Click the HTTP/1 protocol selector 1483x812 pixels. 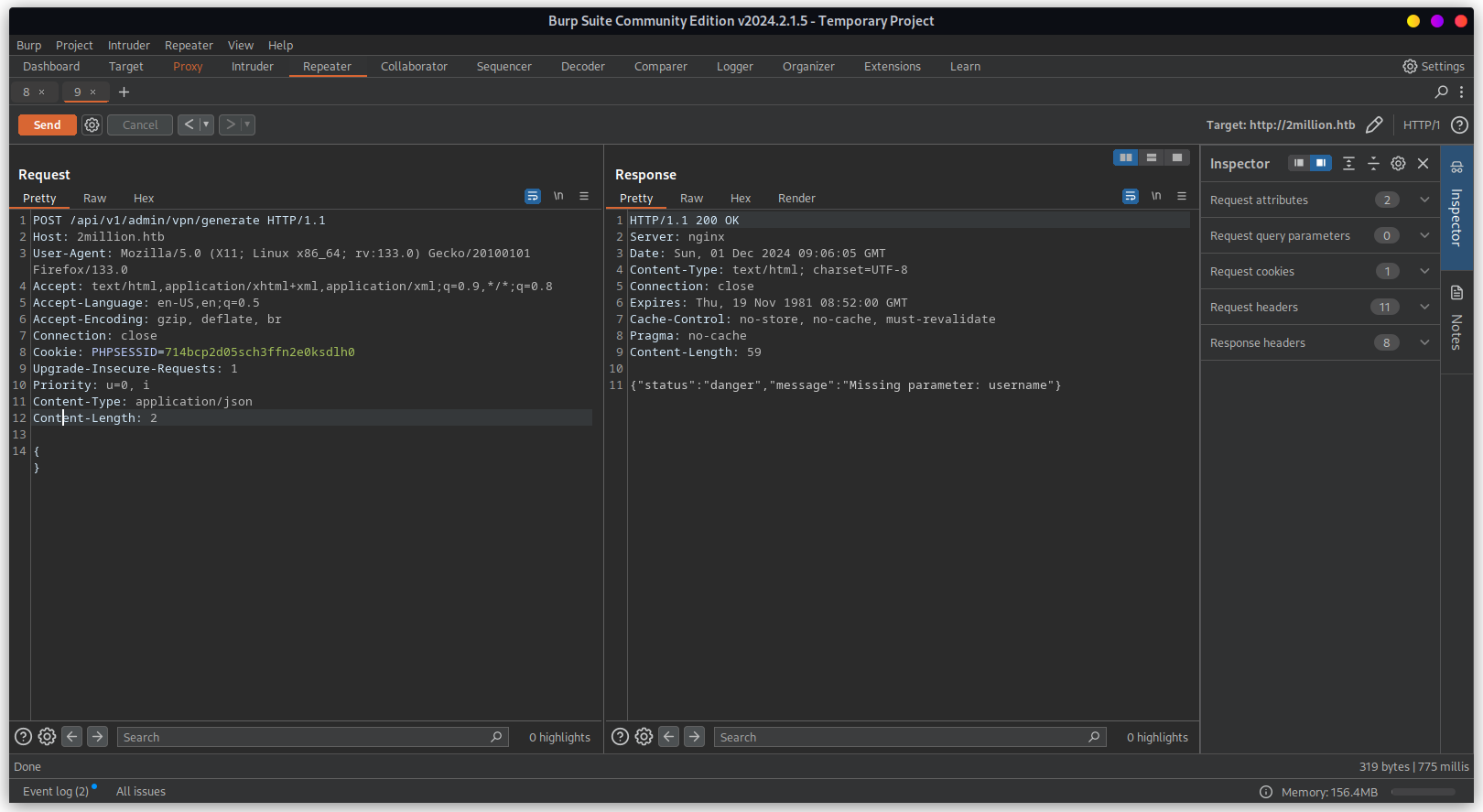point(1421,125)
